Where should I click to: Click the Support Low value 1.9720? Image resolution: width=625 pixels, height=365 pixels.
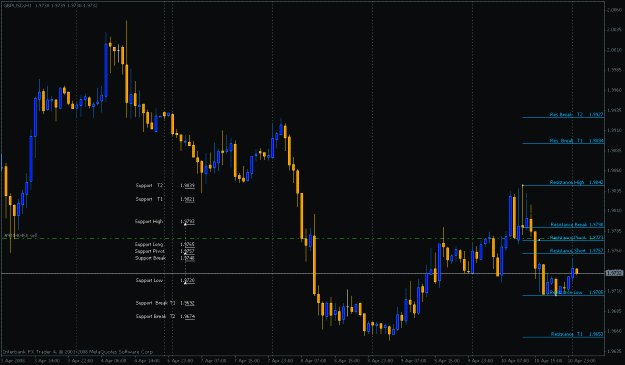pyautogui.click(x=187, y=280)
